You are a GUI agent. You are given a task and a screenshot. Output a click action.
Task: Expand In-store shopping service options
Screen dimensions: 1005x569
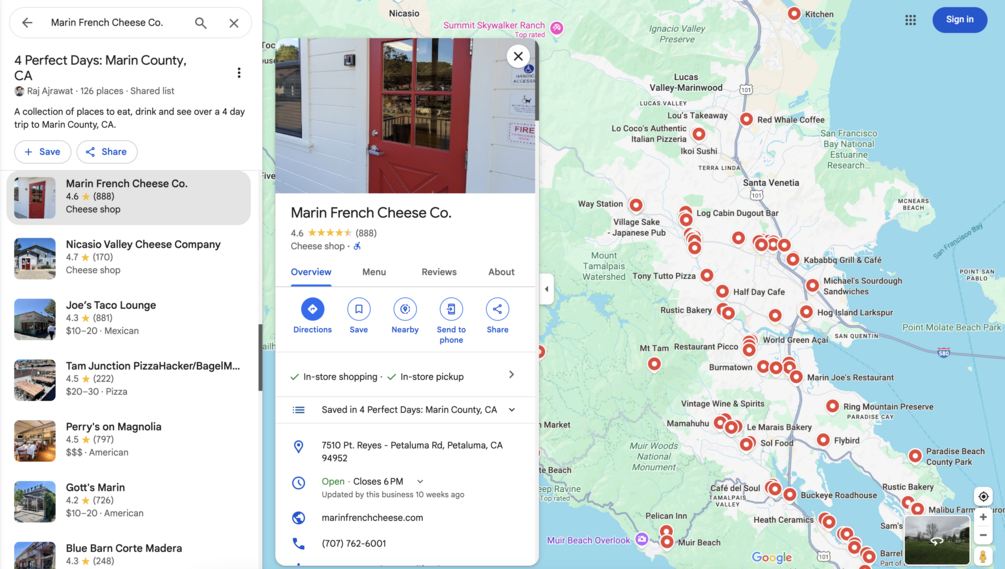pyautogui.click(x=405, y=376)
